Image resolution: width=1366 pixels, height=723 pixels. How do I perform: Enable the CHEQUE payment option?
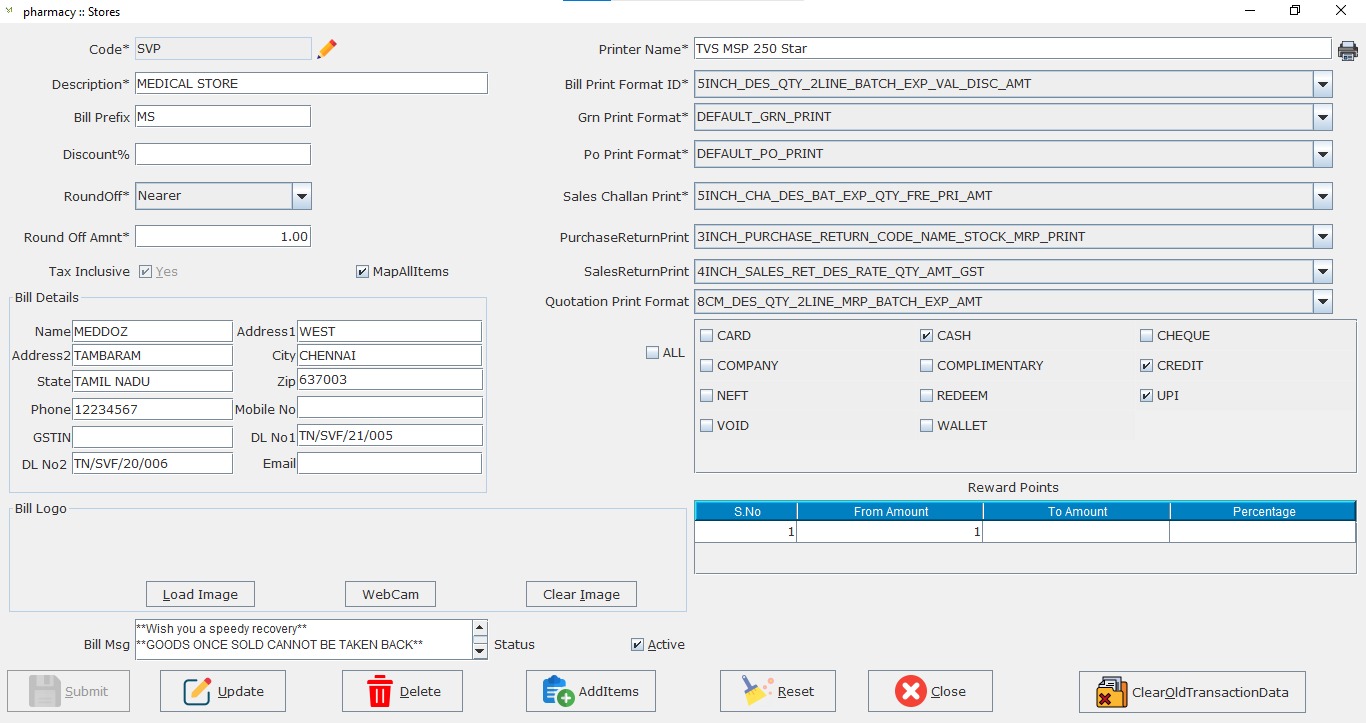pos(1147,336)
